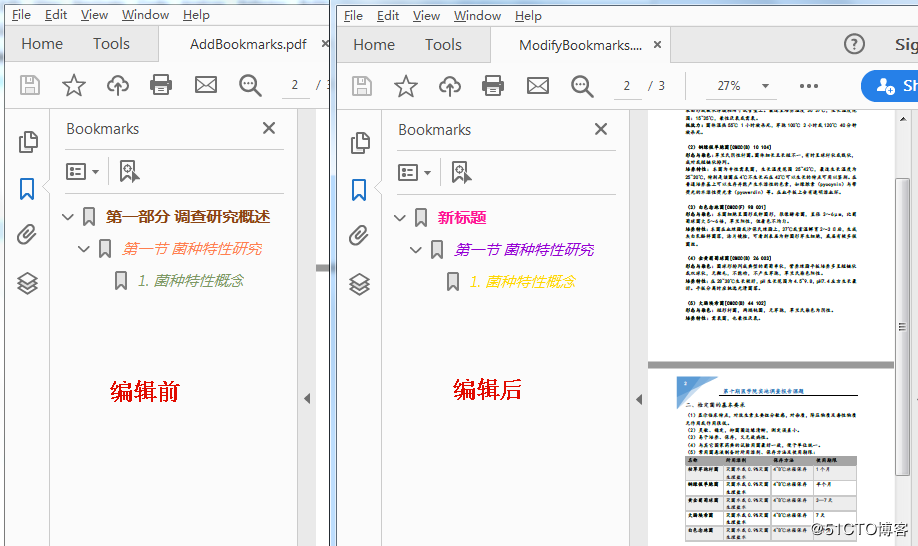Open find search in AddBookmarks window
This screenshot has width=918, height=546.
point(250,85)
